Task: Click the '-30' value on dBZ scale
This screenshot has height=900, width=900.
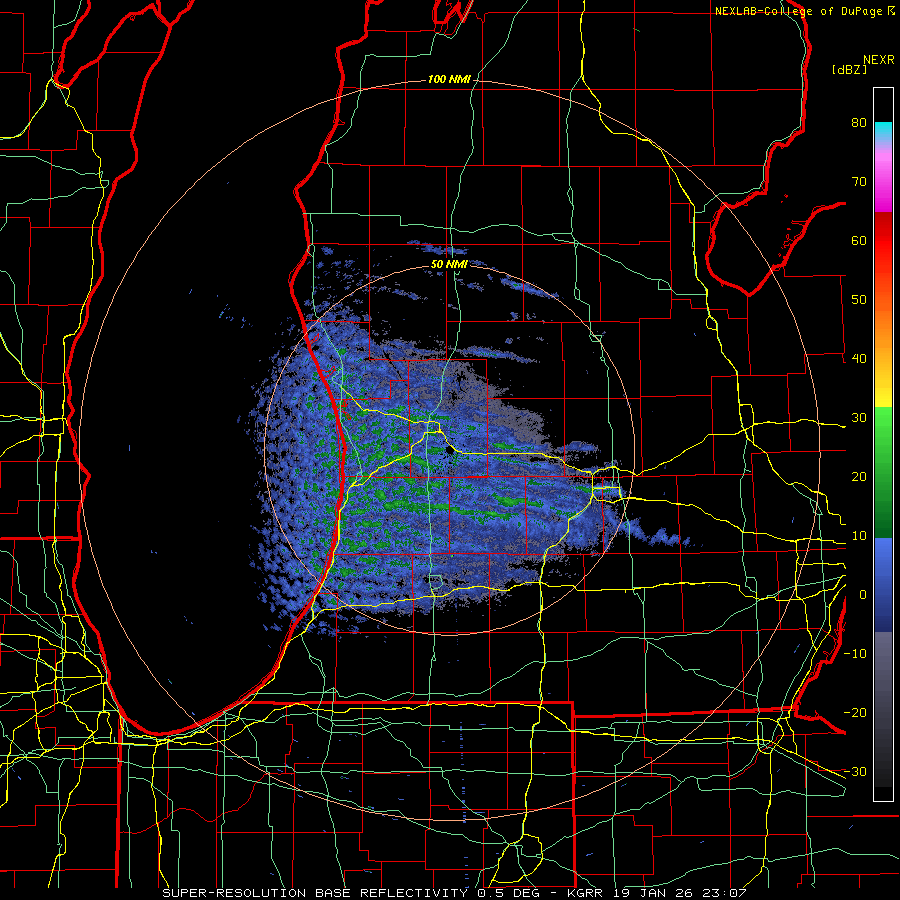Action: click(x=855, y=771)
